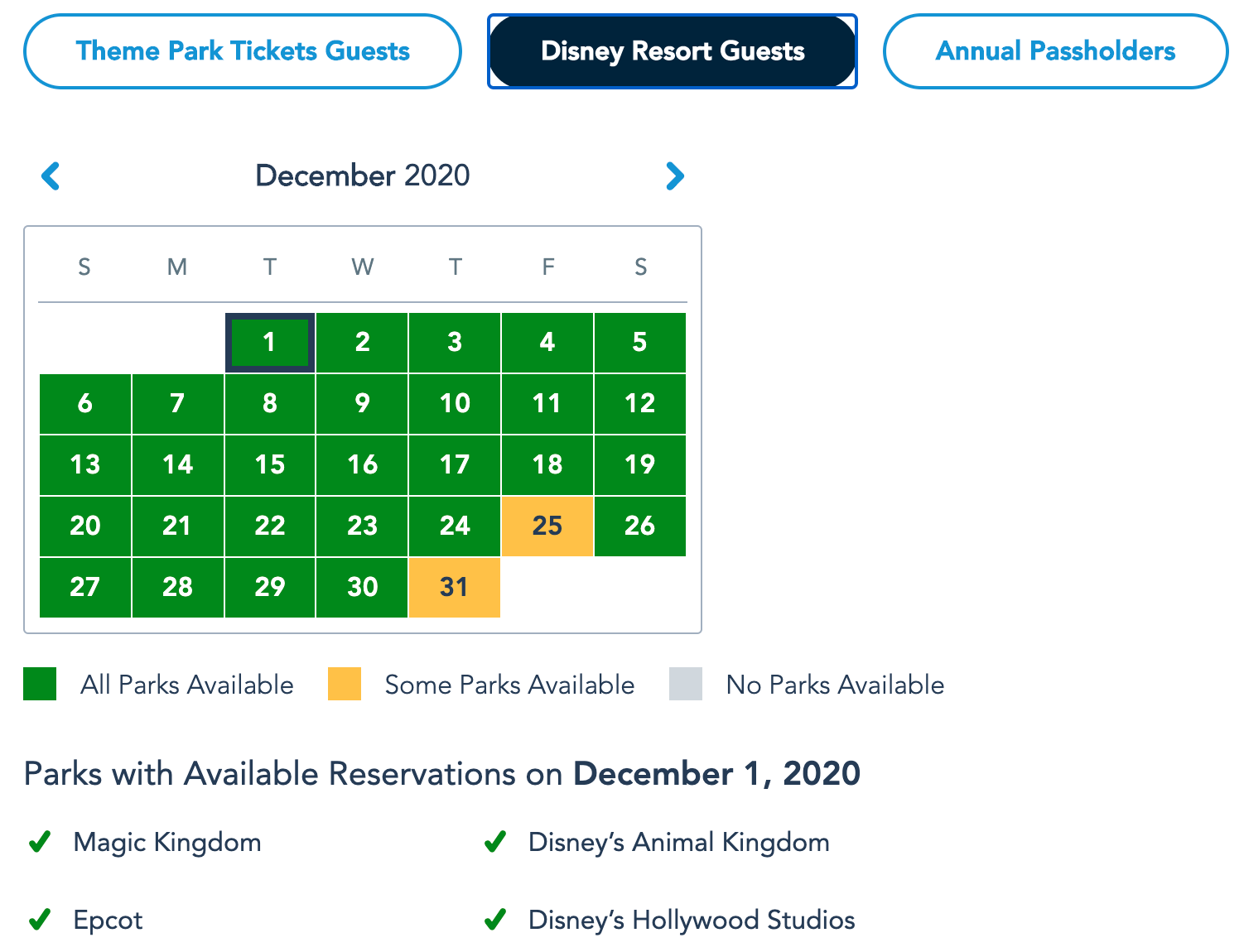Viewport: 1244px width, 952px height.
Task: Choose December 16 on the calendar
Action: (x=363, y=464)
